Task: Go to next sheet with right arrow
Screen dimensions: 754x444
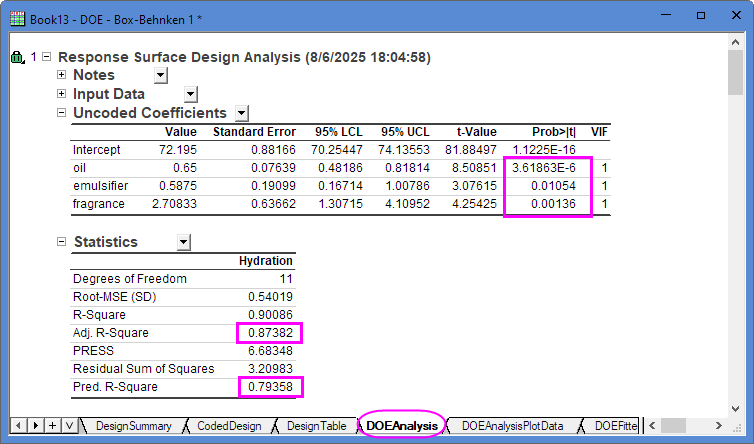Action: click(36, 426)
